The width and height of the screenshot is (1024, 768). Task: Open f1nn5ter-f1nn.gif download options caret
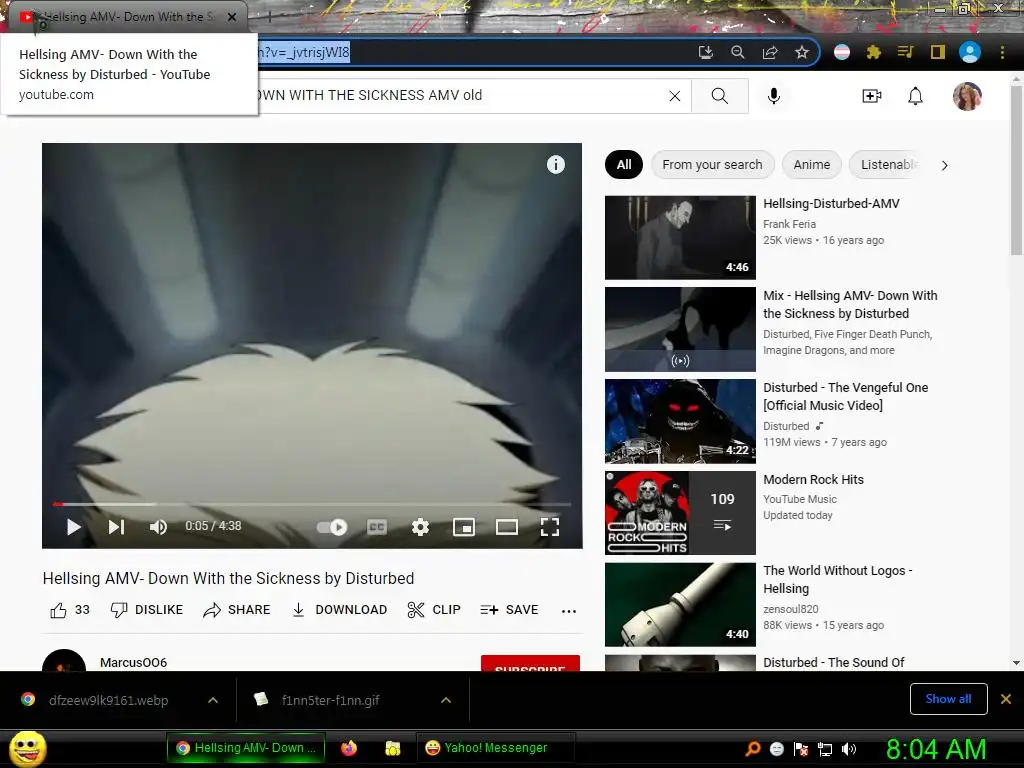click(x=446, y=700)
